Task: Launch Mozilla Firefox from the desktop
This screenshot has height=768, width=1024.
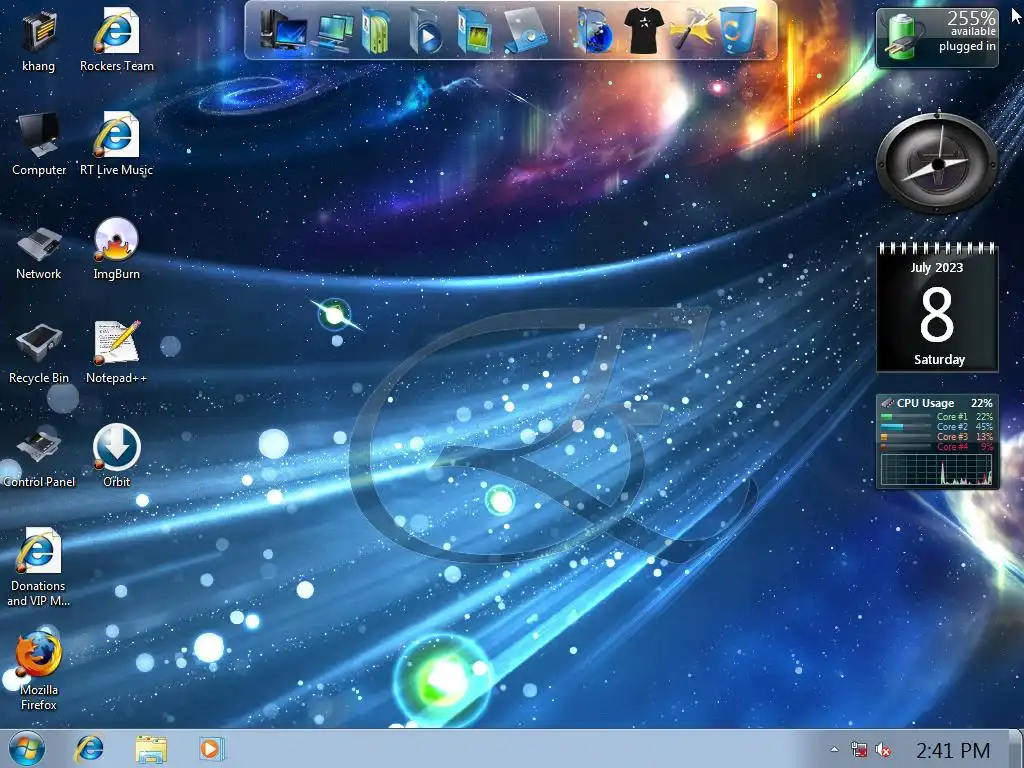Action: pos(39,671)
